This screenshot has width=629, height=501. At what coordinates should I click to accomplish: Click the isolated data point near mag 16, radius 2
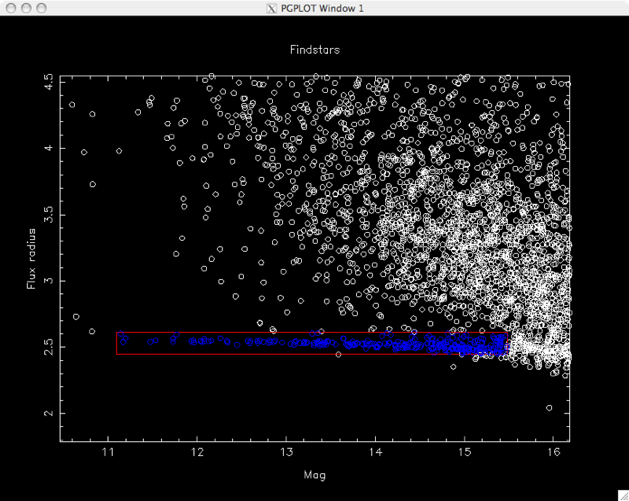(x=549, y=408)
